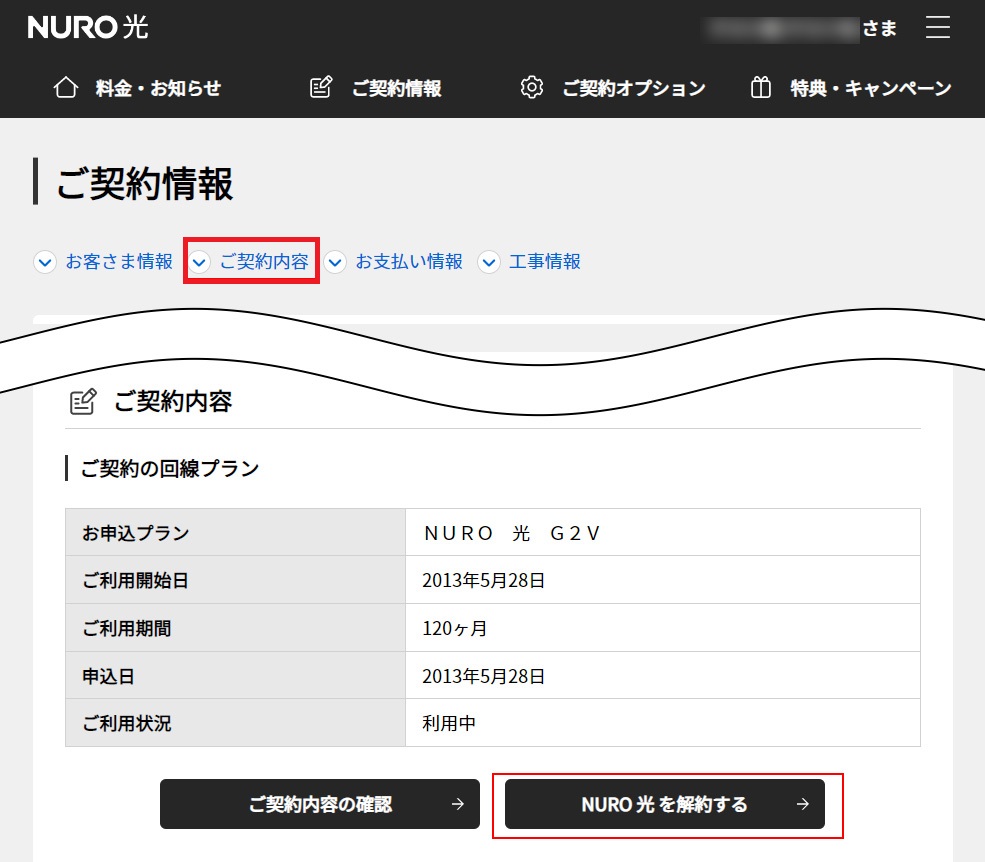
Task: Click the ご利用開始日 row label
Action: point(135,581)
